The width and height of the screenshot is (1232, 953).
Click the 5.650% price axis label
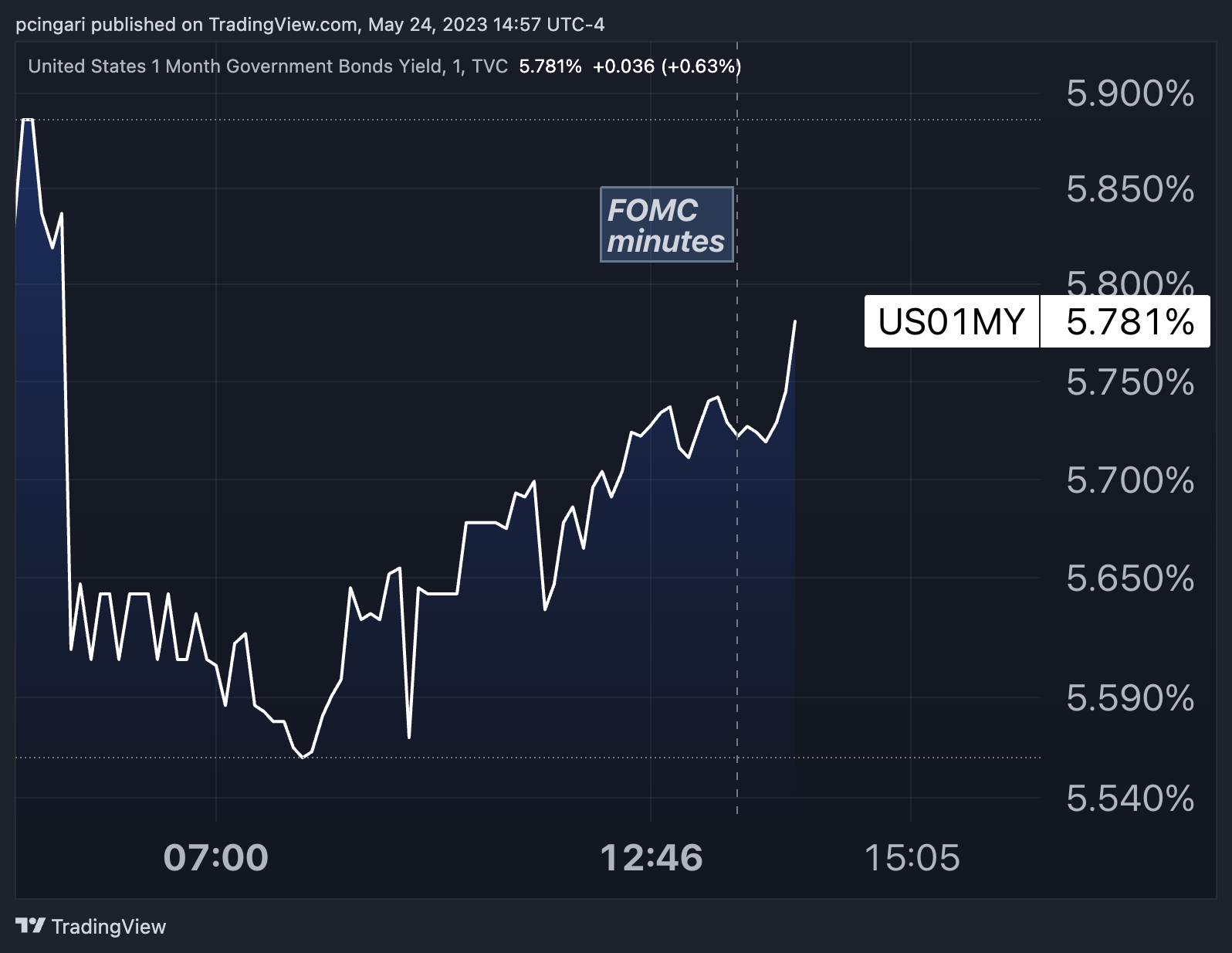[x=1130, y=578]
